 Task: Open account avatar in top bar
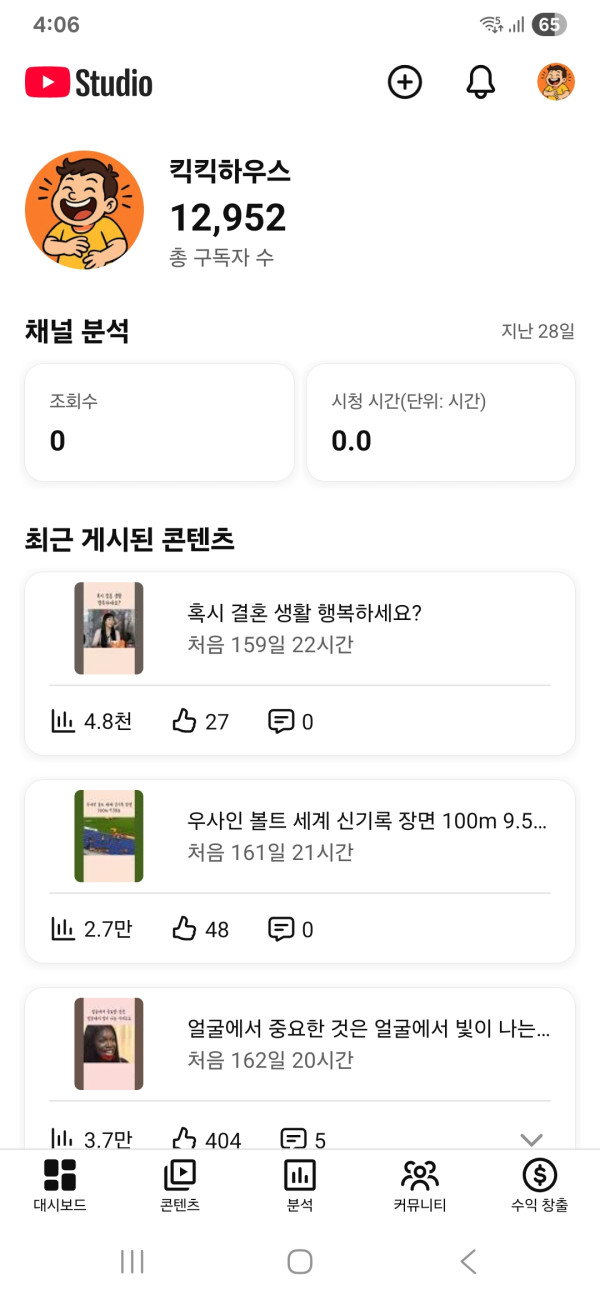(x=556, y=82)
